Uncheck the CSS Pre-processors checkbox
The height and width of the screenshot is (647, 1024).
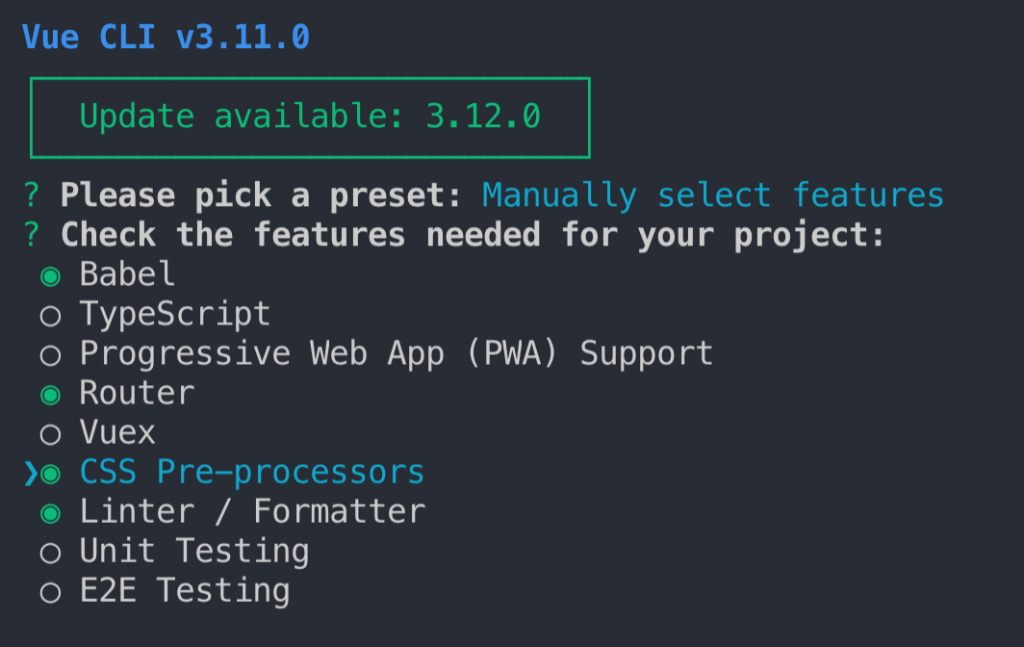tap(50, 473)
